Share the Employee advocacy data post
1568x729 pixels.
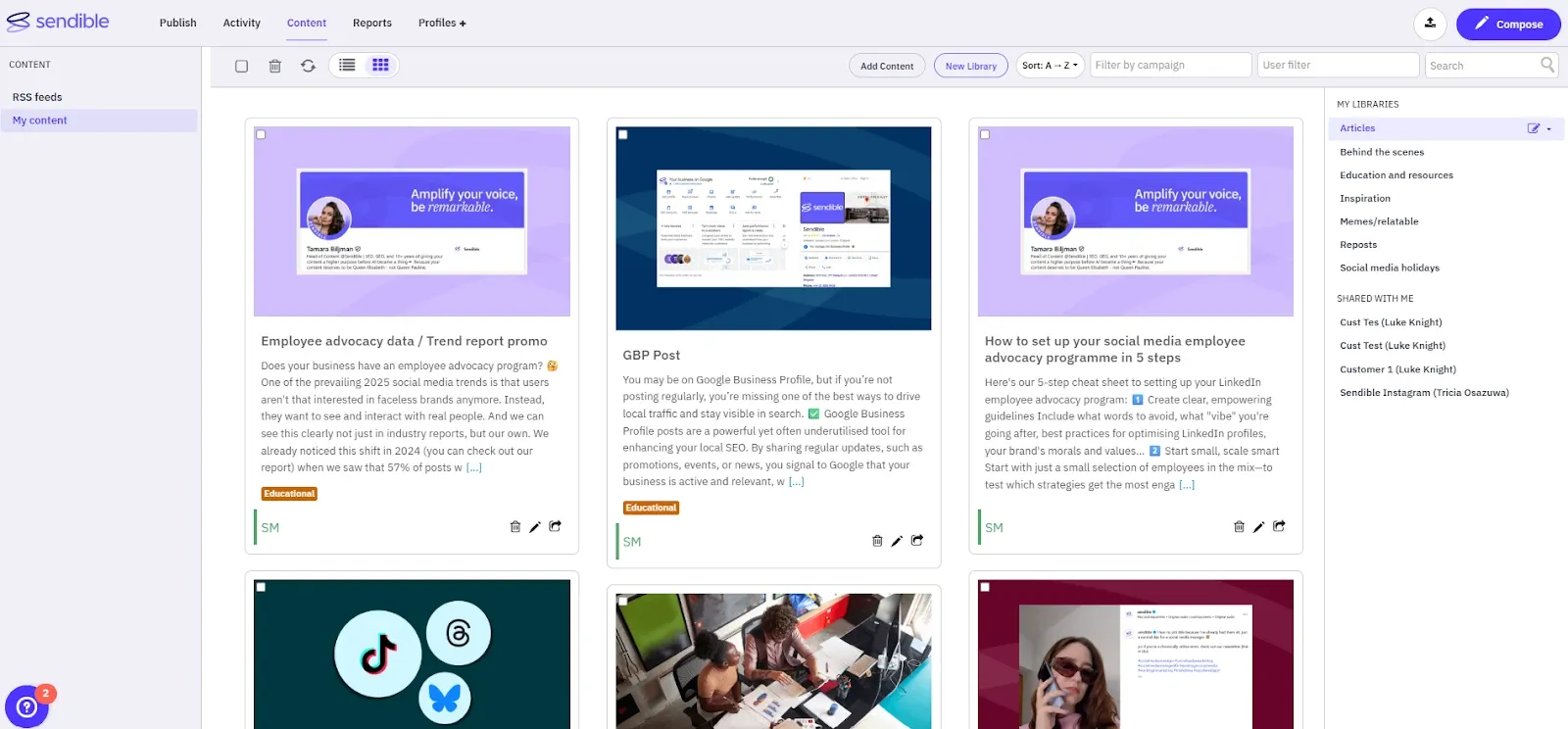click(555, 526)
